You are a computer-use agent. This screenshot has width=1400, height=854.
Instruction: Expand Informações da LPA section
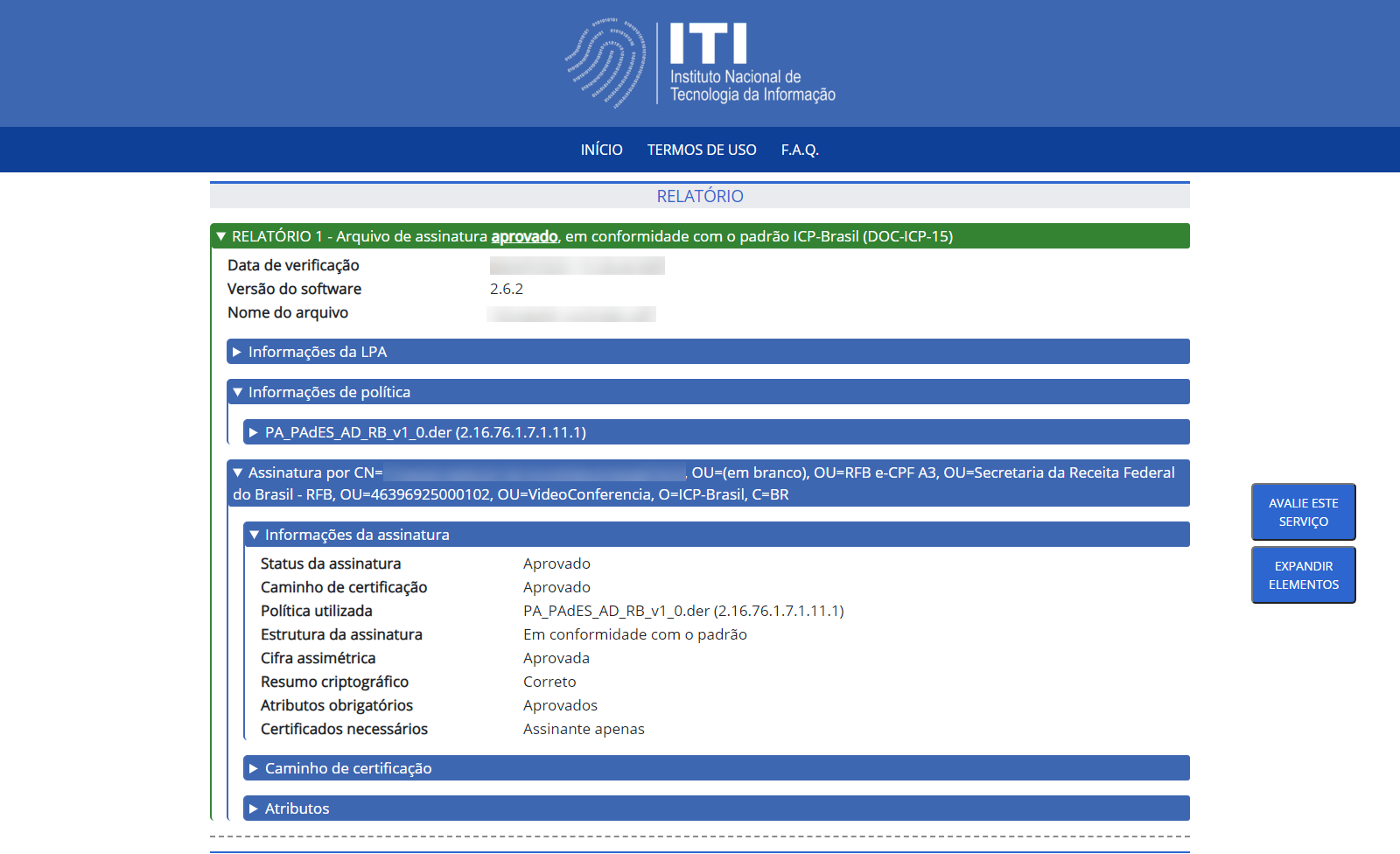(x=708, y=352)
